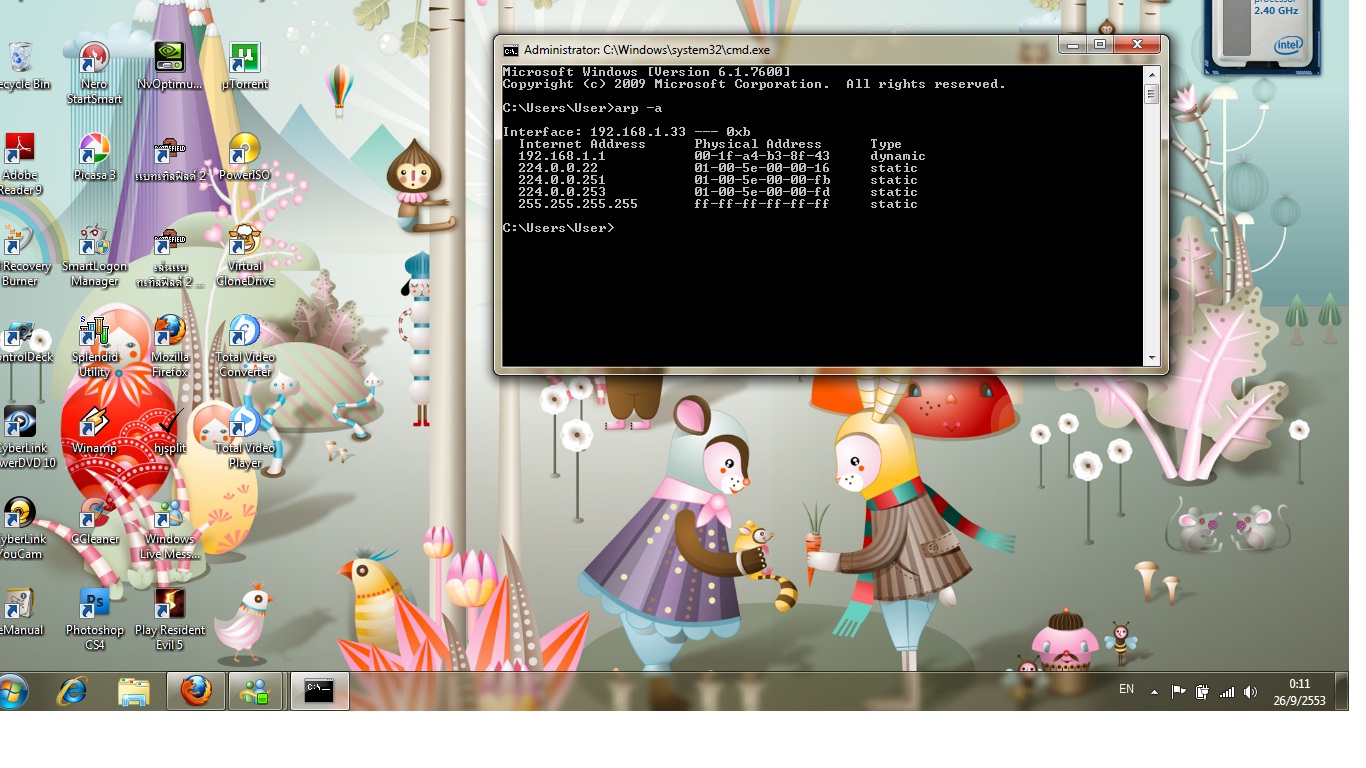This screenshot has height=768, width=1366.
Task: Launch Internet Explorer from the taskbar
Action: [x=72, y=691]
